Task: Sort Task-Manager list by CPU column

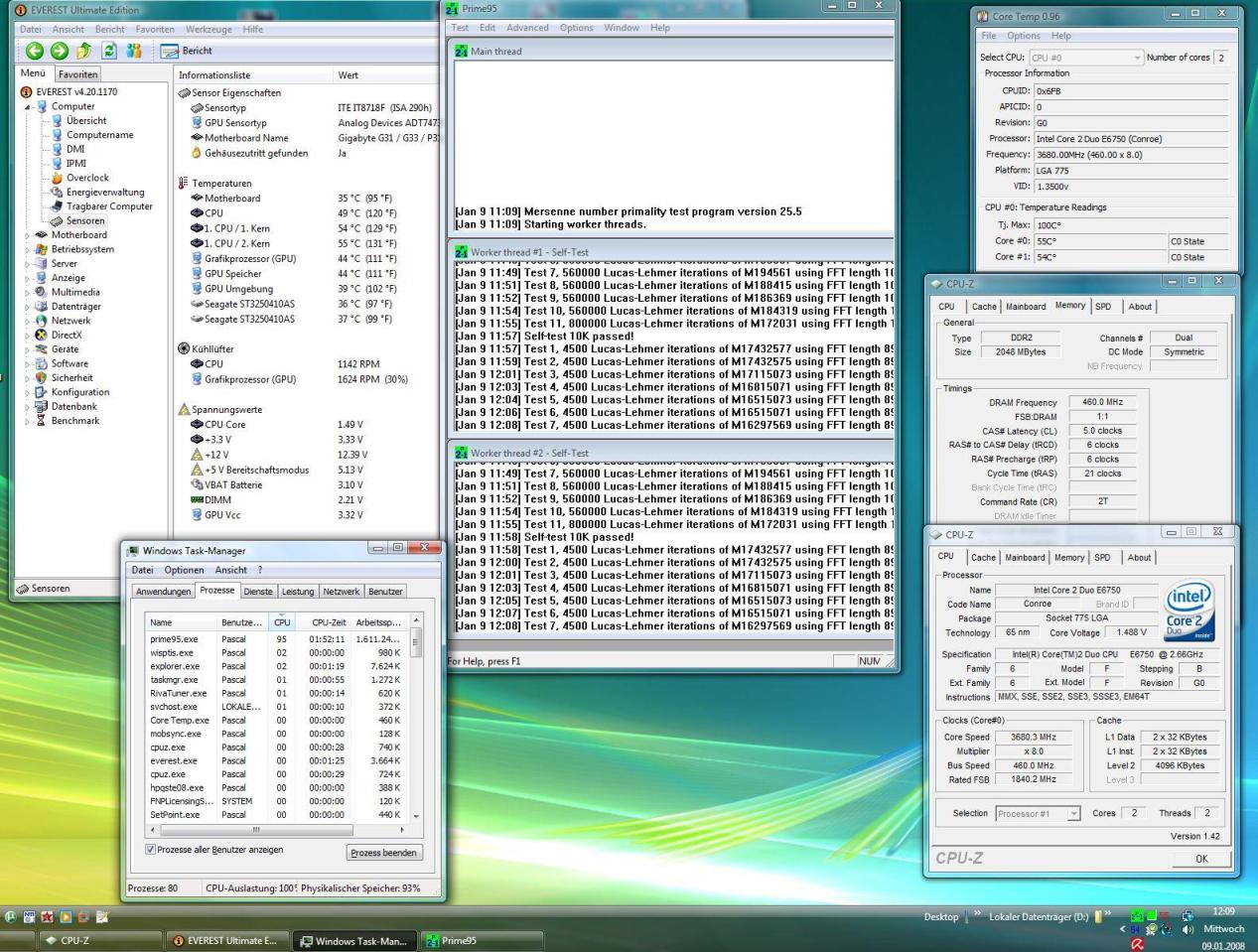Action: click(x=282, y=622)
